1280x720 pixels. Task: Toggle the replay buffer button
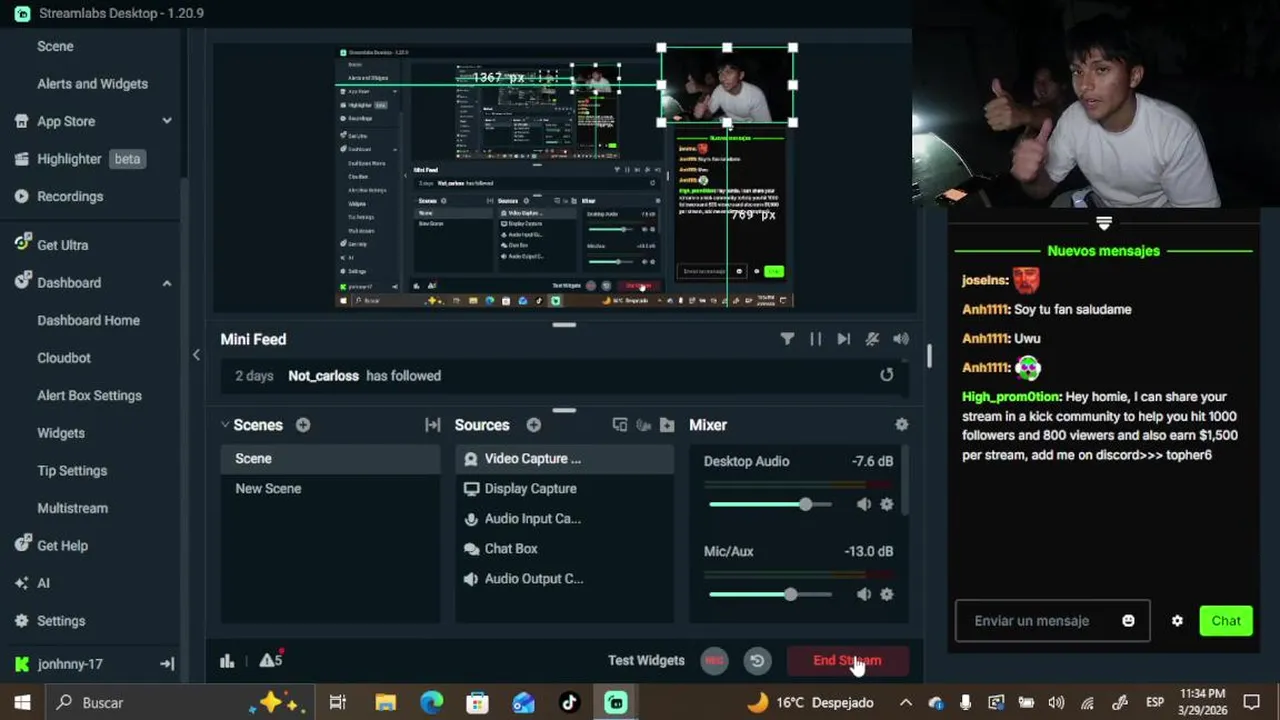coord(757,660)
